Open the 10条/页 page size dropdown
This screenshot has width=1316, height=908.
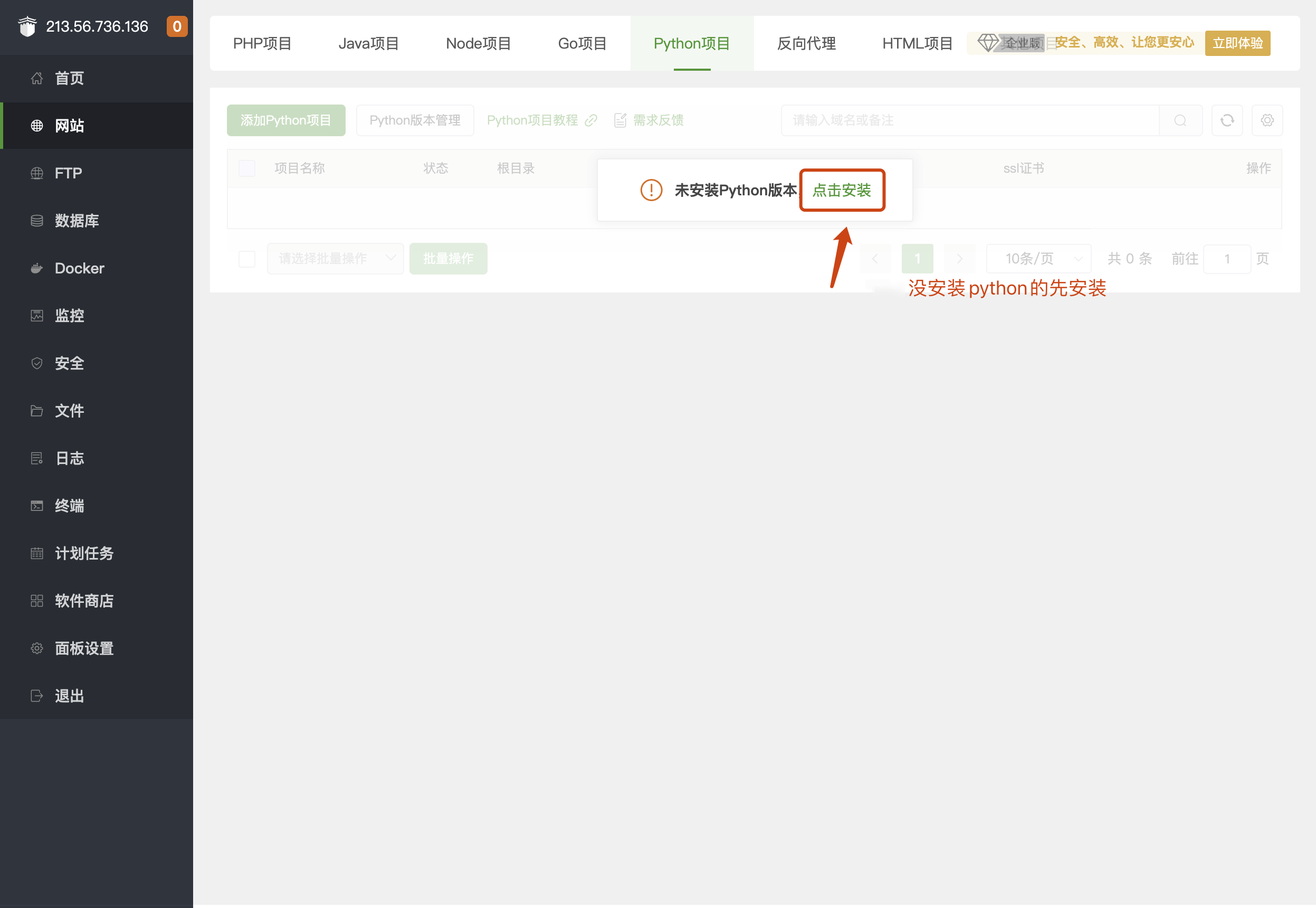(x=1038, y=259)
